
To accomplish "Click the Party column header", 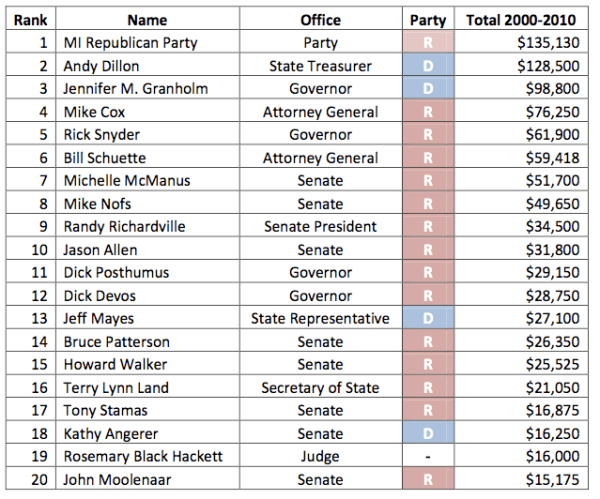I will tap(428, 20).
